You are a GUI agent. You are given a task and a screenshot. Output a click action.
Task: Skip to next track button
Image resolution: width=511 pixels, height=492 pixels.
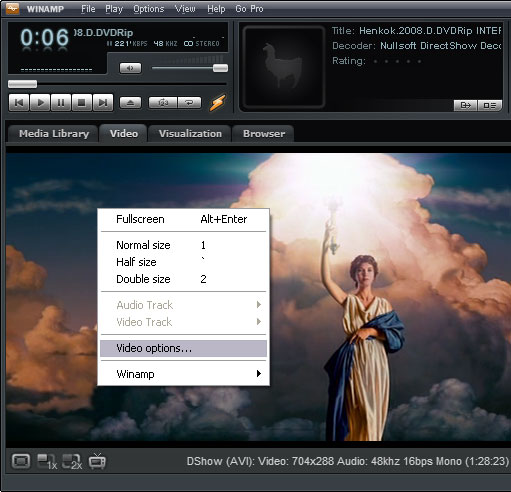point(103,102)
